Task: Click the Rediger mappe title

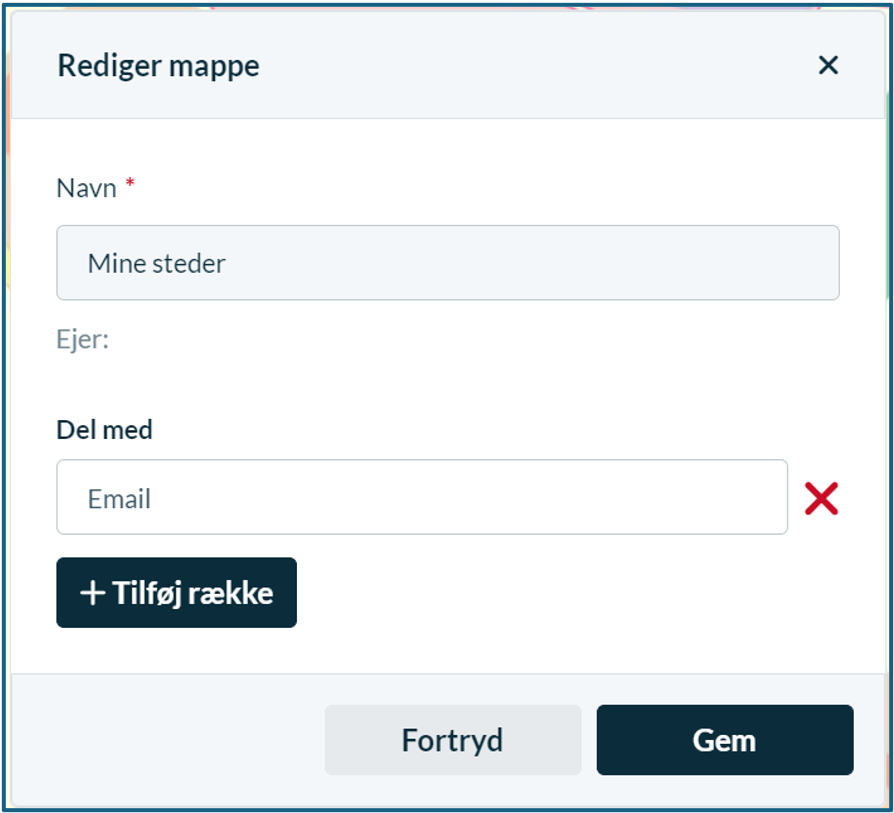Action: [x=159, y=66]
